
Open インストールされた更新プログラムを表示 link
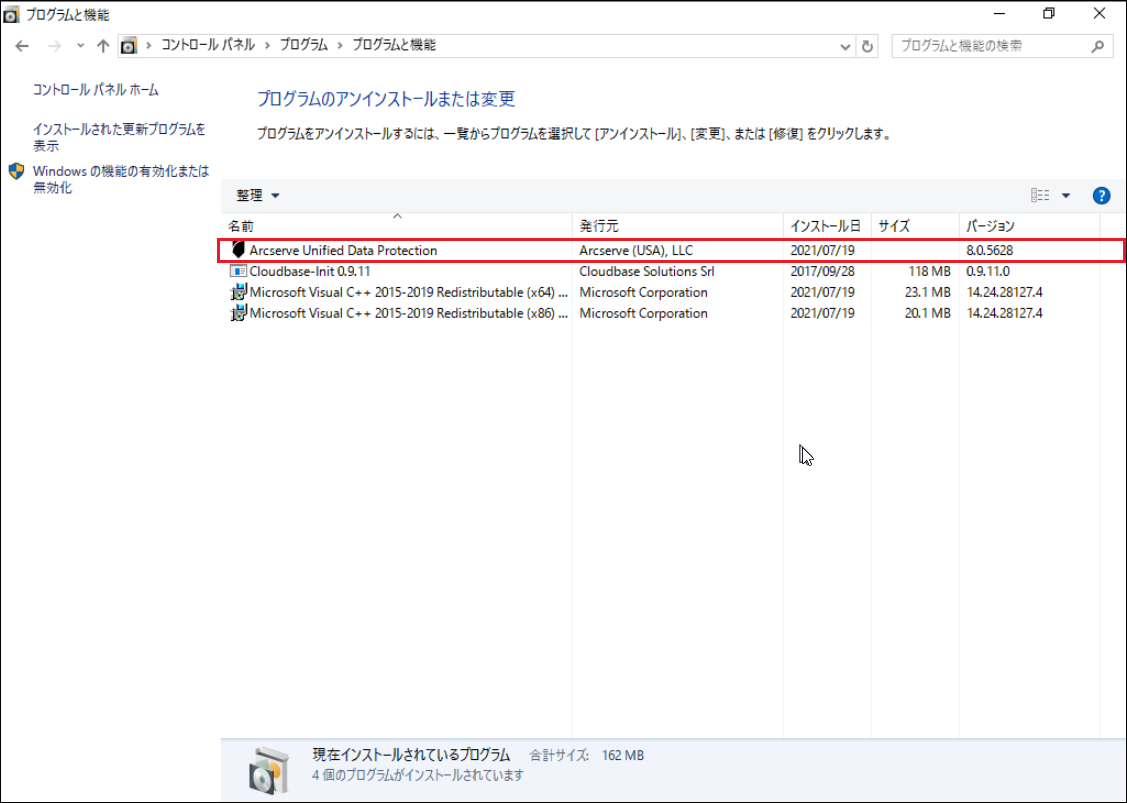119,137
